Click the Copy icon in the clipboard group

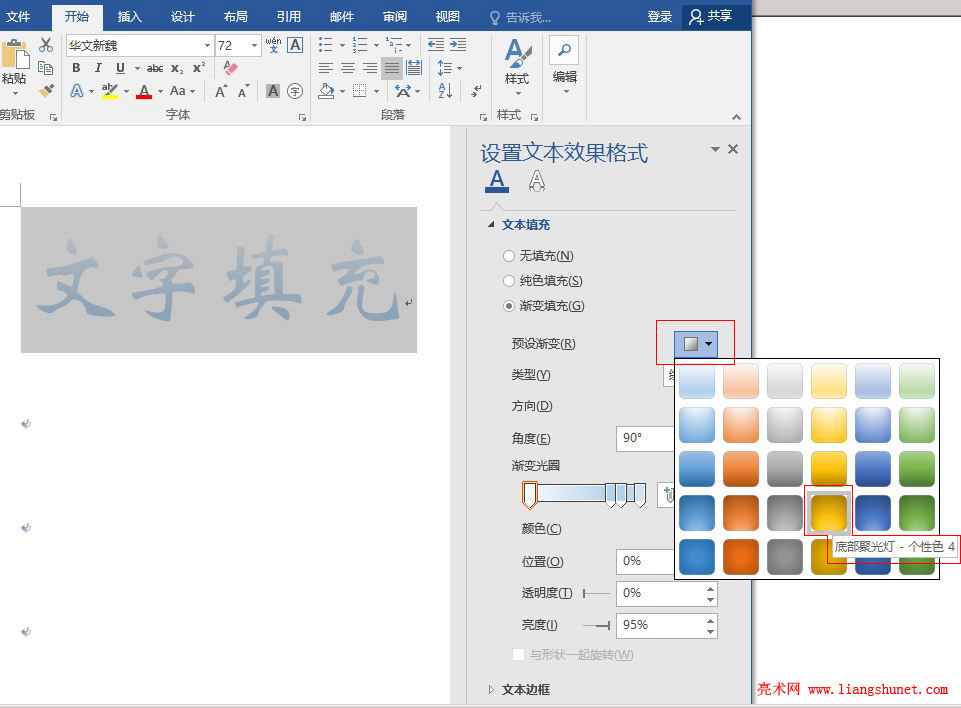[x=45, y=67]
